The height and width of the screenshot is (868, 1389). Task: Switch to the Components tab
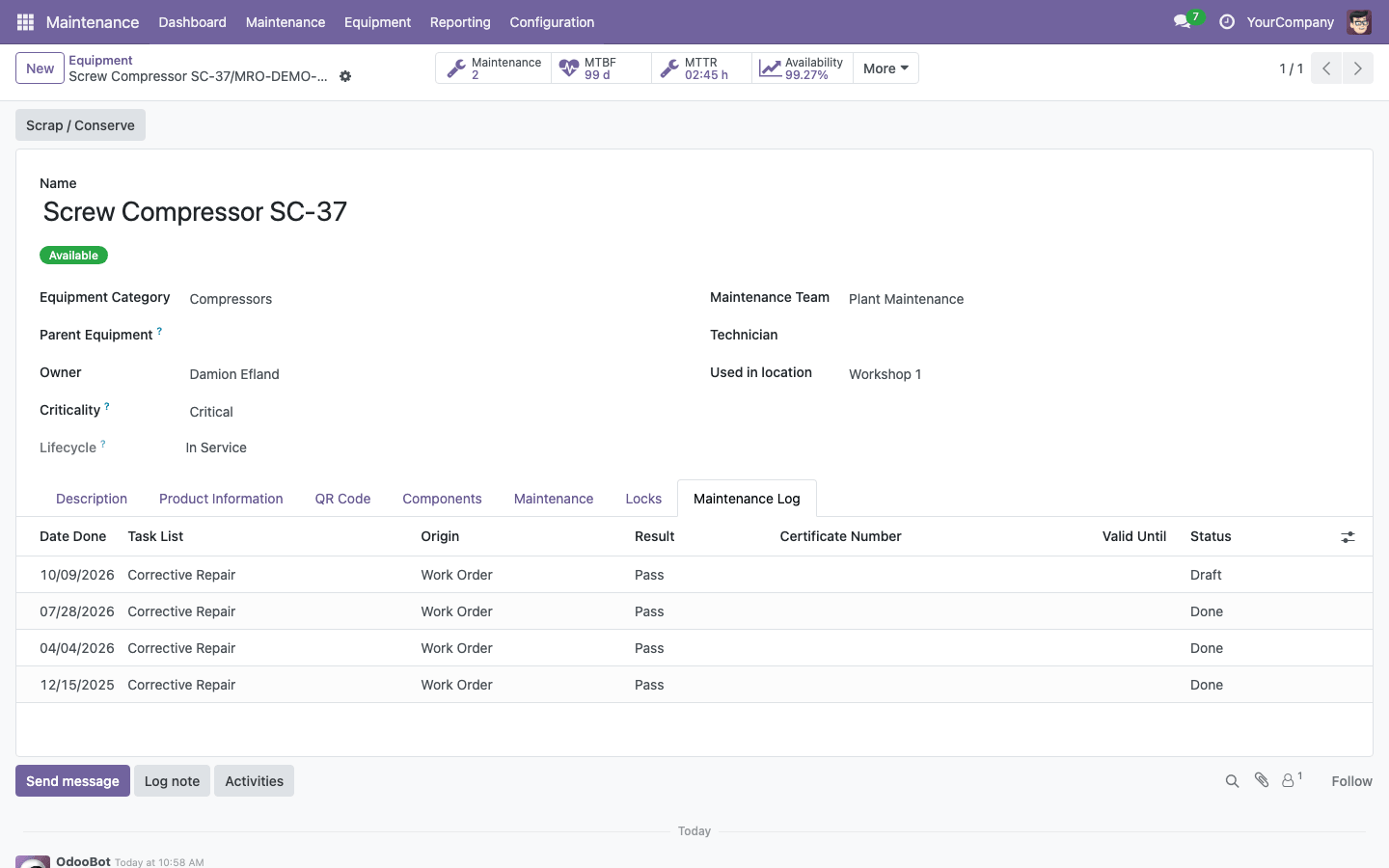(x=442, y=499)
